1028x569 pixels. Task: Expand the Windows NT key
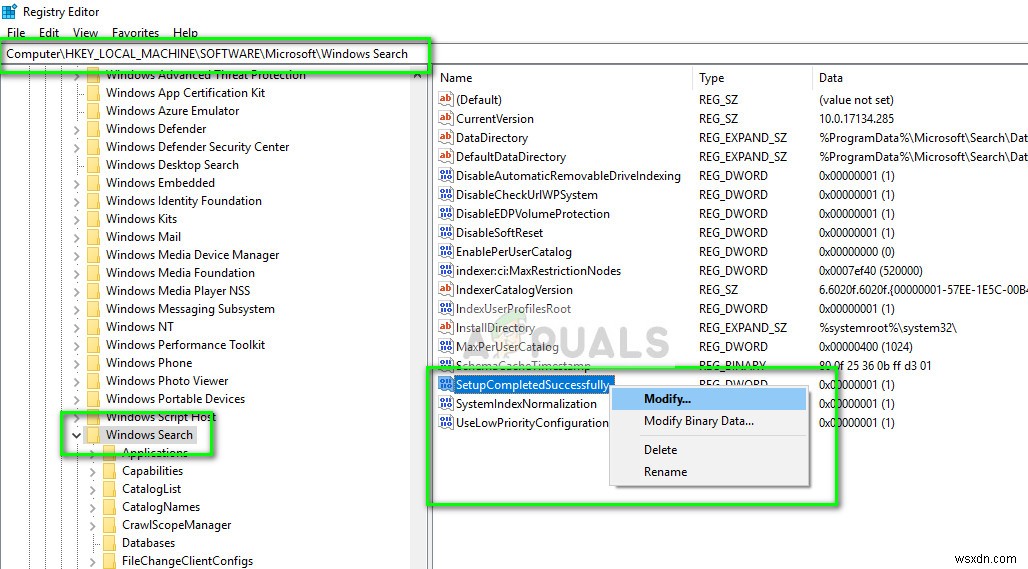[77, 327]
